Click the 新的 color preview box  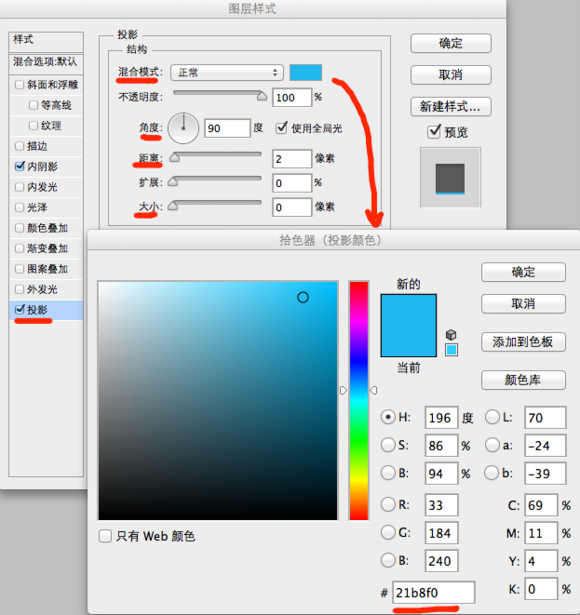pyautogui.click(x=409, y=310)
